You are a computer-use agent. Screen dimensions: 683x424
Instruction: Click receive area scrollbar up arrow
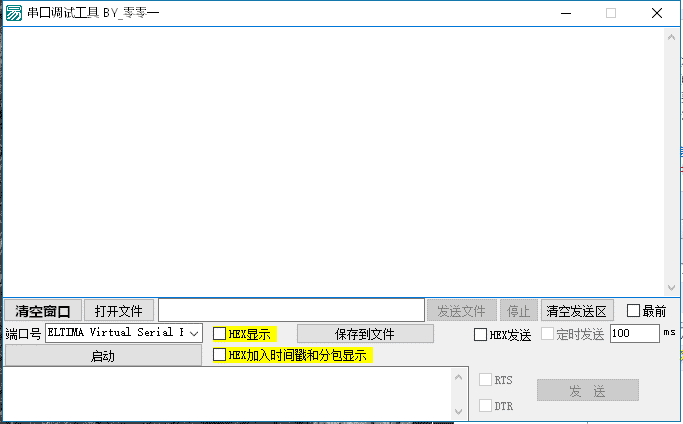(671, 37)
